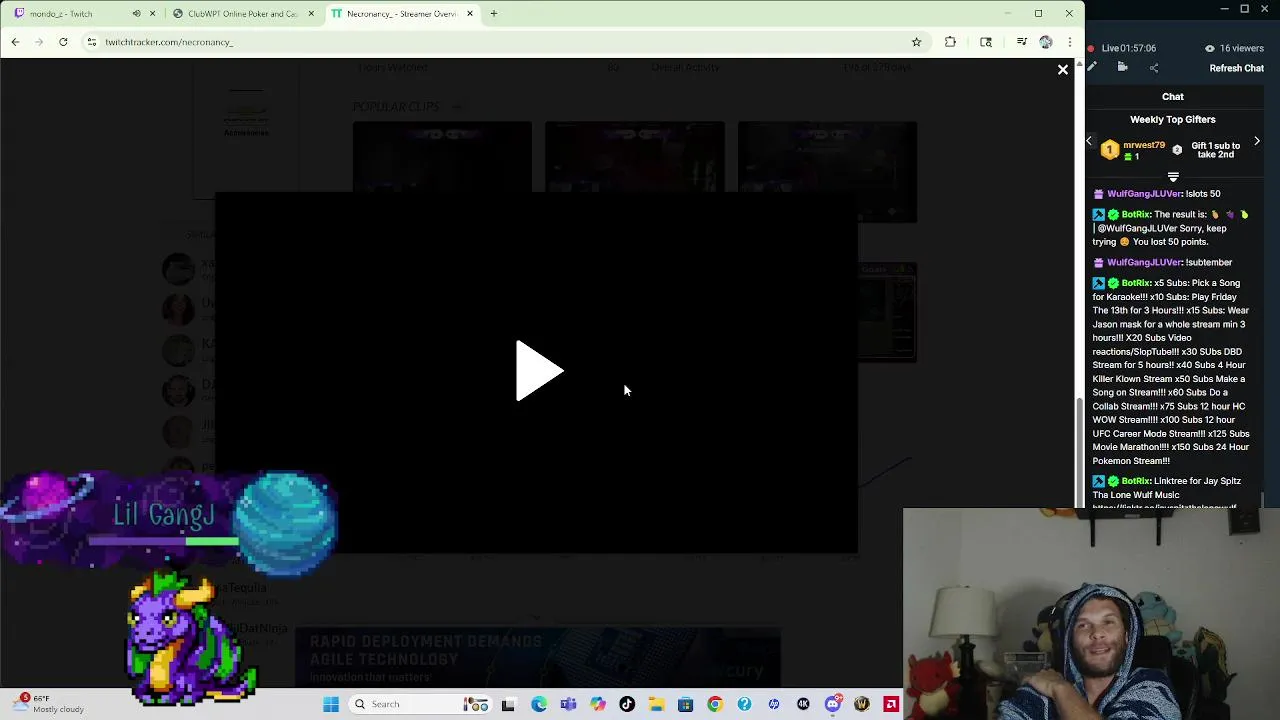Screen dimensions: 1280x720
Task: Open the Get Help question mark app
Action: tap(744, 704)
